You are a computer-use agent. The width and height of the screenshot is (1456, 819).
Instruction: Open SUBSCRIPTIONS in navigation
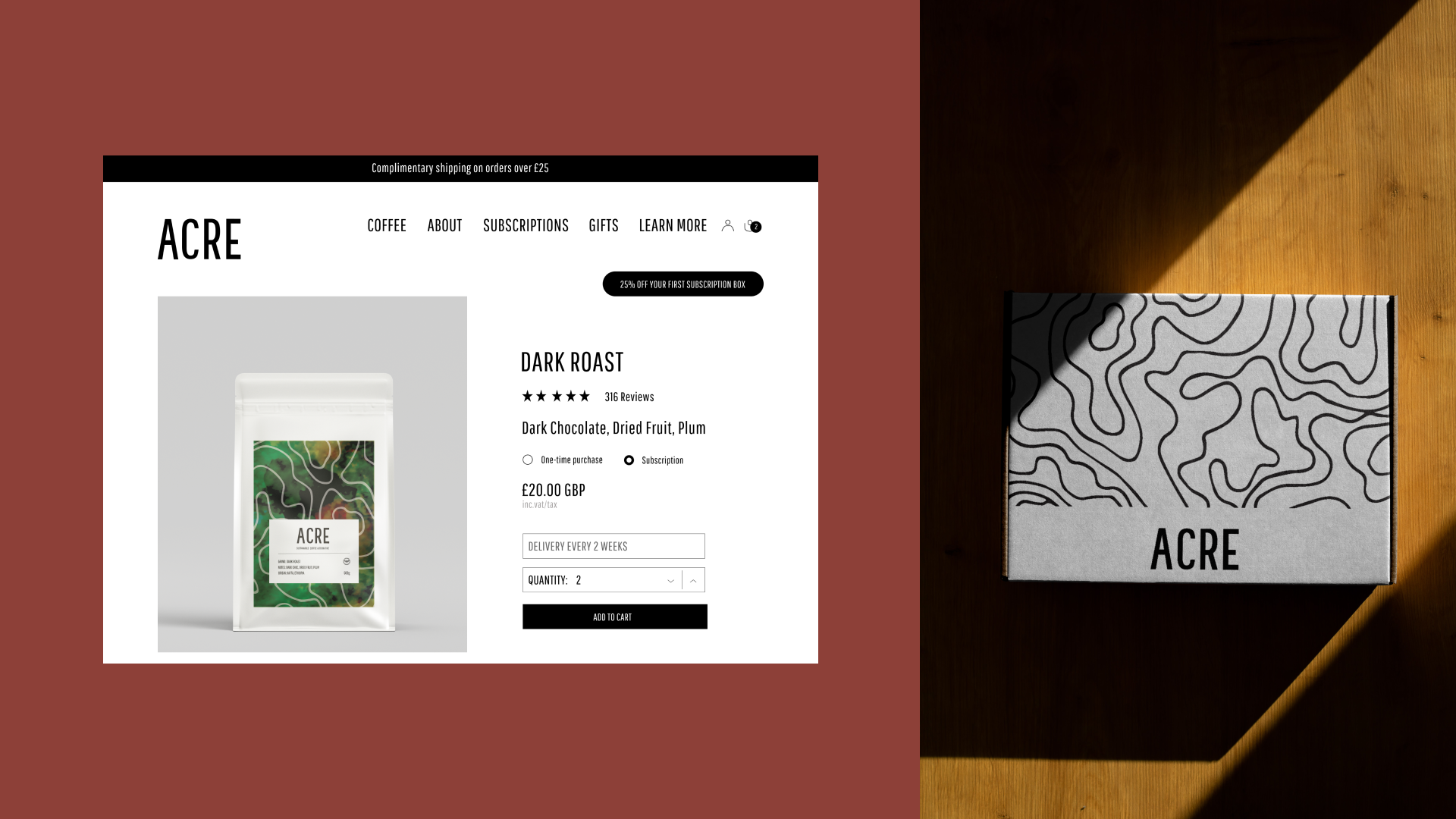(526, 225)
